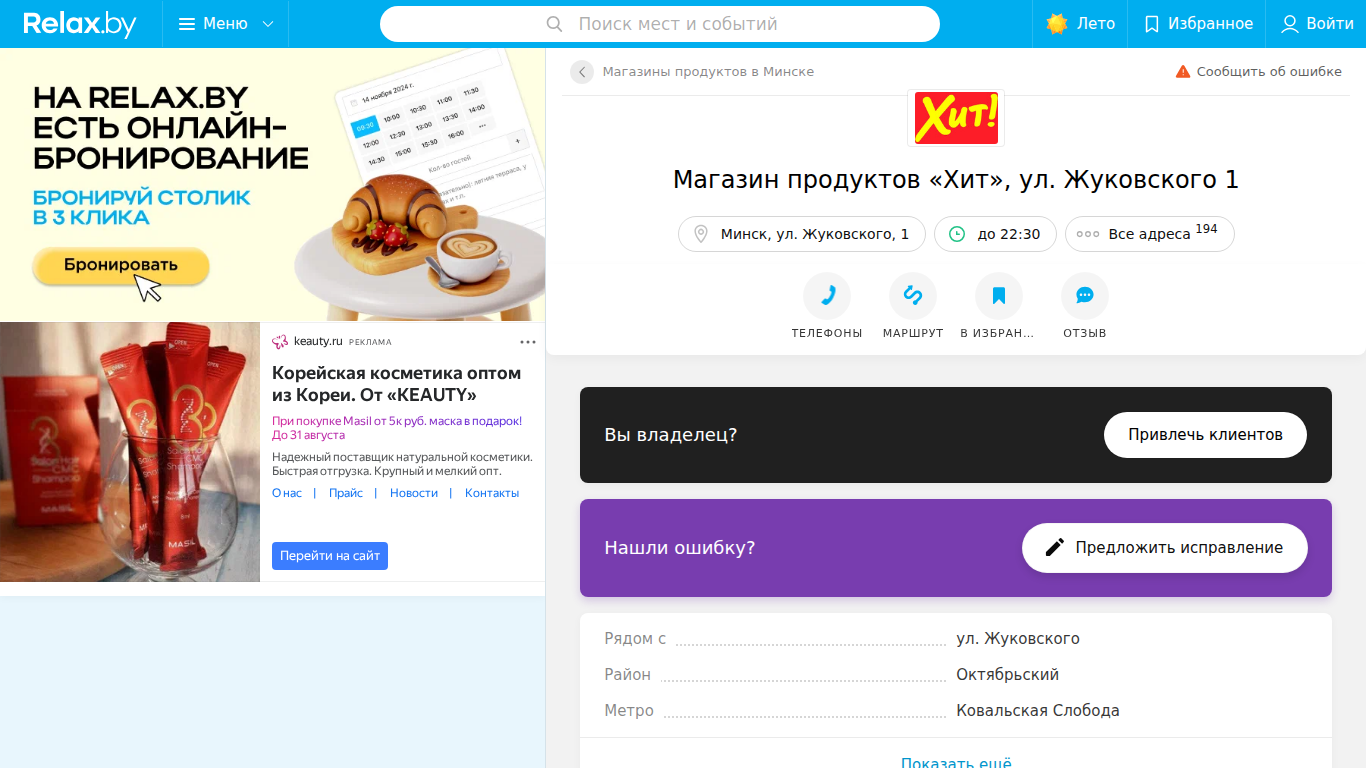This screenshot has width=1366, height=768.
Task: Click Войти to sign in
Action: point(1317,24)
